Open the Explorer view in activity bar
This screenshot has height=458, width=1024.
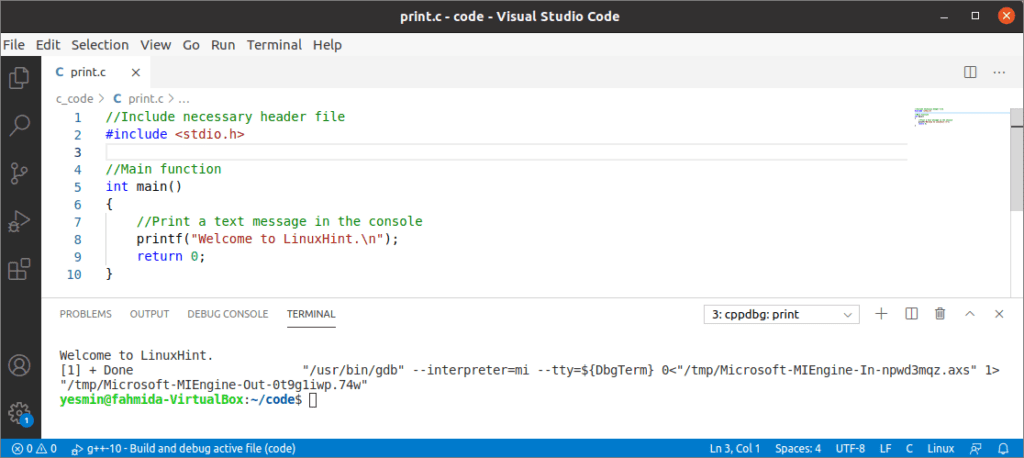coord(20,78)
